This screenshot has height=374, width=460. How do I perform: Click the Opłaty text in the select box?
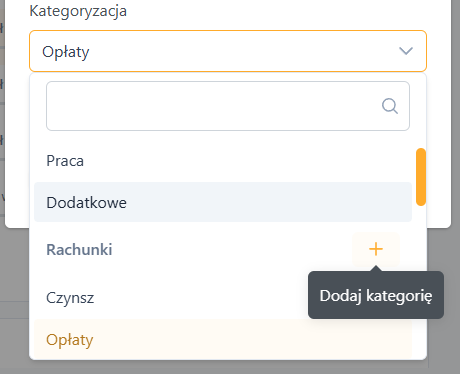tap(66, 52)
